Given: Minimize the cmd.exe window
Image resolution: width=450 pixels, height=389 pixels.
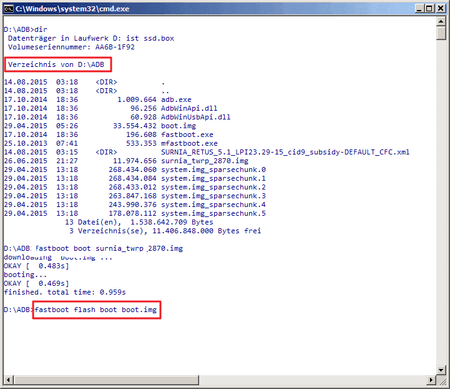Looking at the screenshot, I should [x=420, y=9].
